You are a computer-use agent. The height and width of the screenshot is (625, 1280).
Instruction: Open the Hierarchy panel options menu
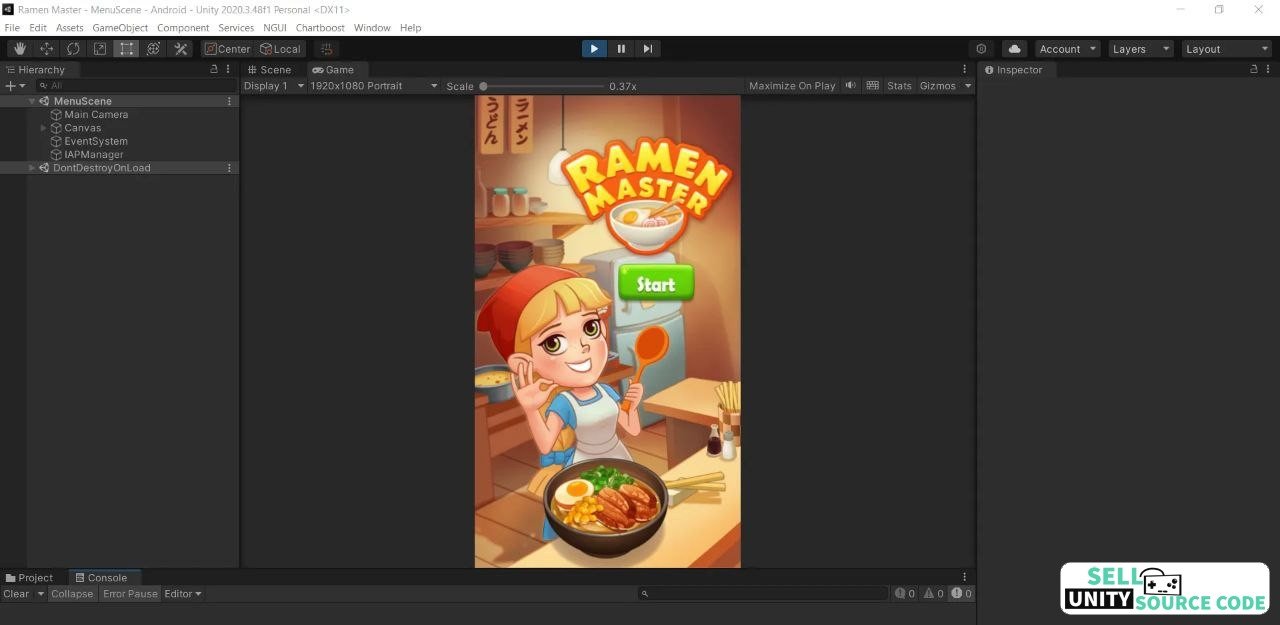pyautogui.click(x=229, y=70)
